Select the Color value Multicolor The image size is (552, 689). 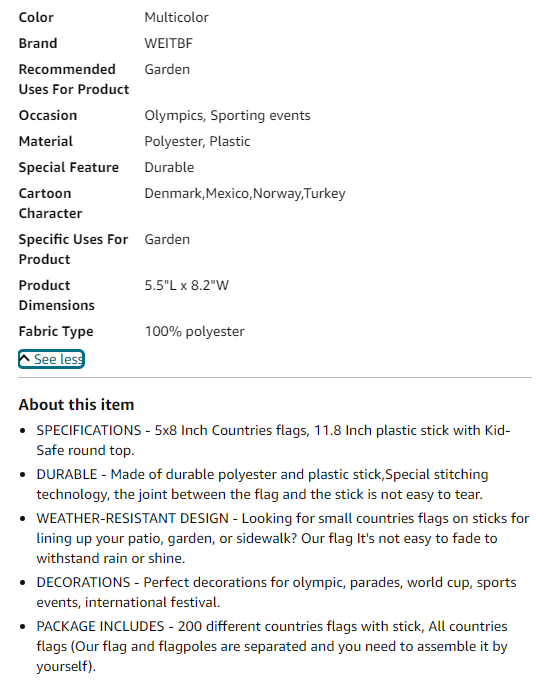pyautogui.click(x=176, y=18)
